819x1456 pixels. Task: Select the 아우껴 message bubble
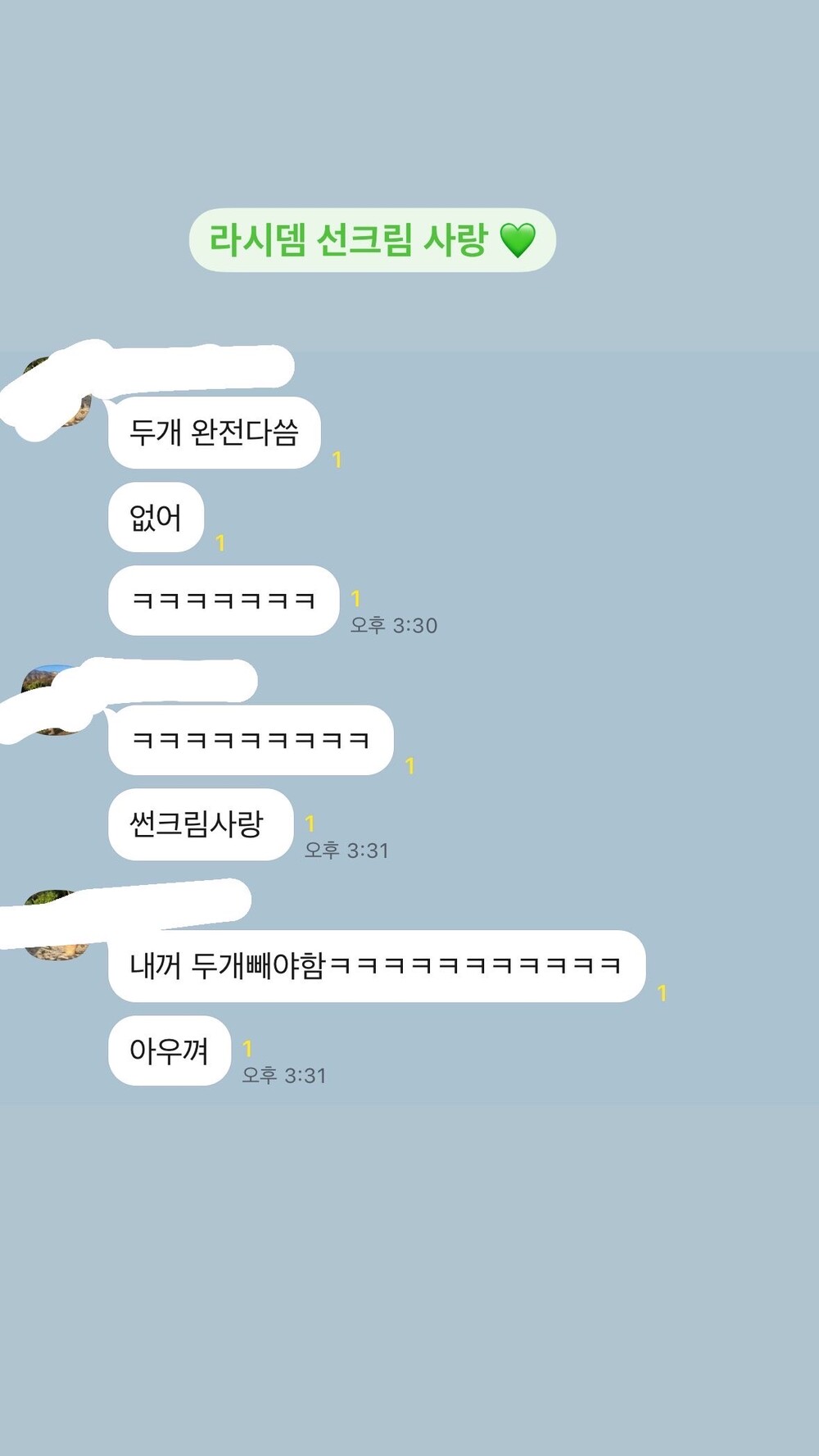tap(170, 1050)
